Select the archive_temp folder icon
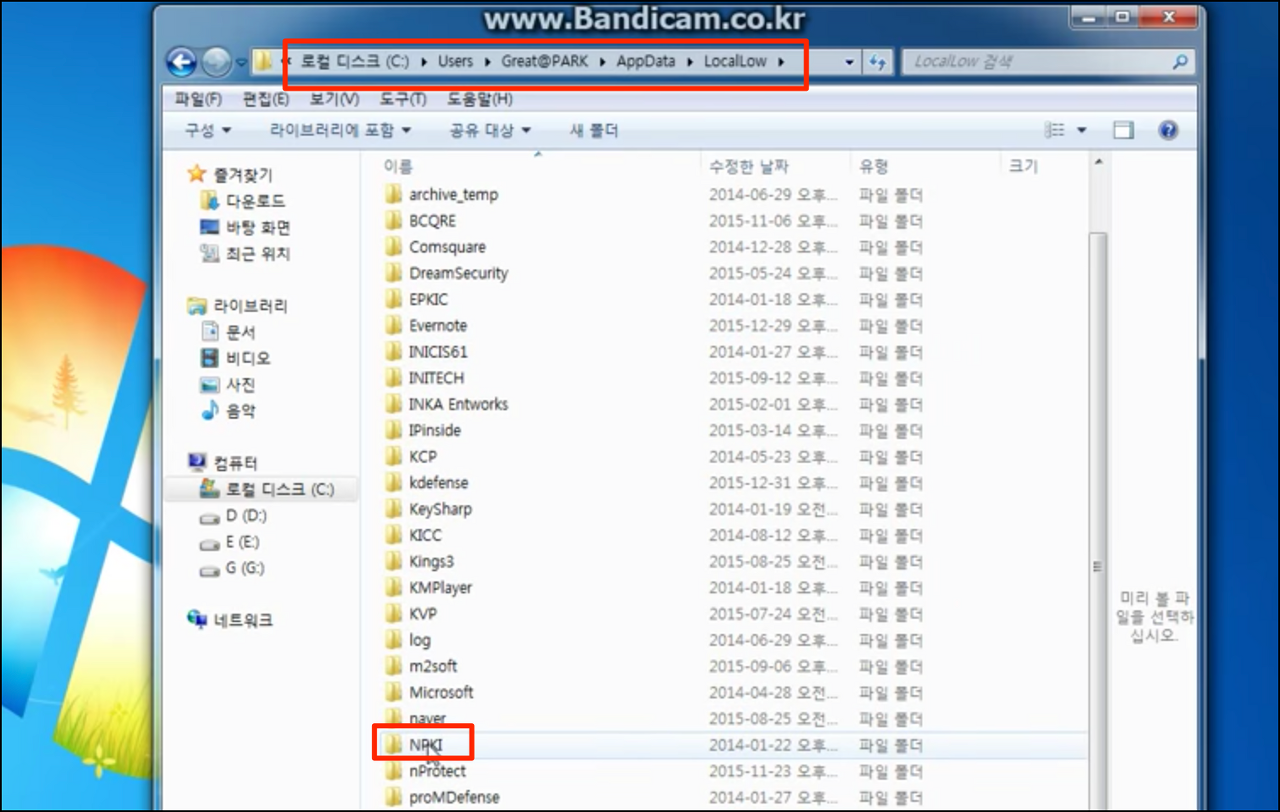This screenshot has height=812, width=1280. [393, 194]
